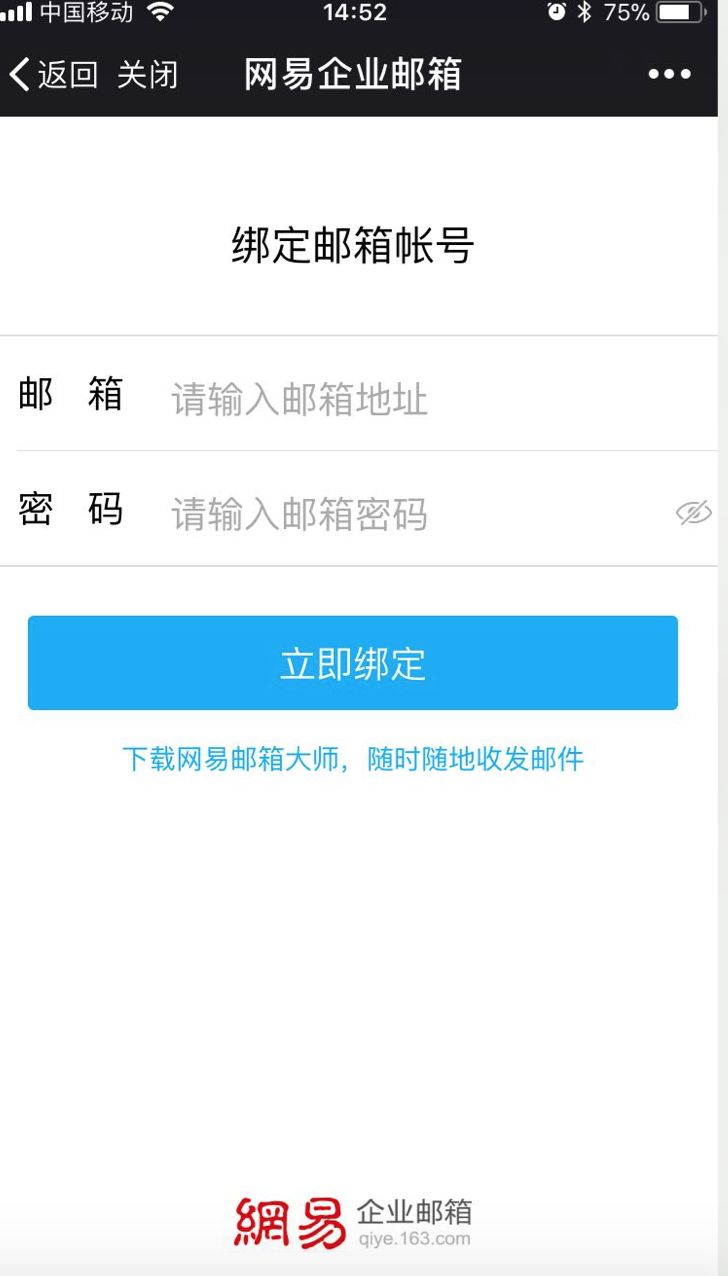Click the 立即绑定 button
Screen dimensions: 728x1276
(353, 663)
